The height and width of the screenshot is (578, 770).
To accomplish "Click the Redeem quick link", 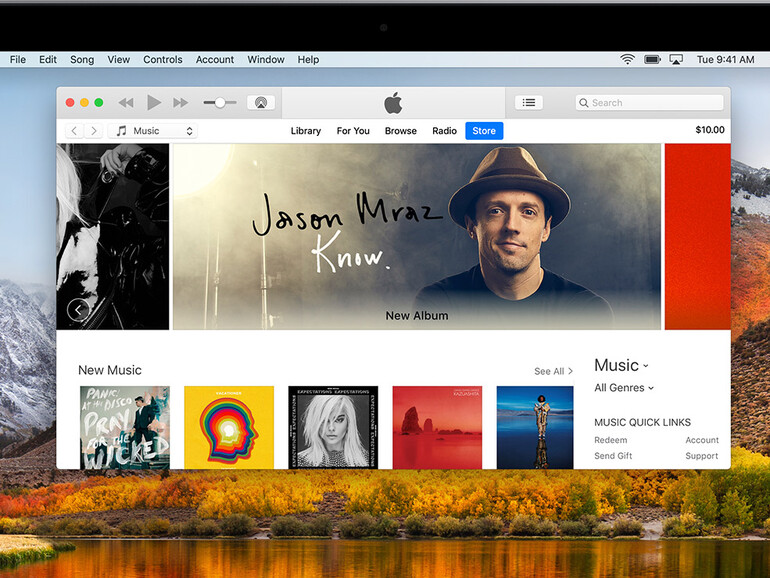I will [610, 440].
